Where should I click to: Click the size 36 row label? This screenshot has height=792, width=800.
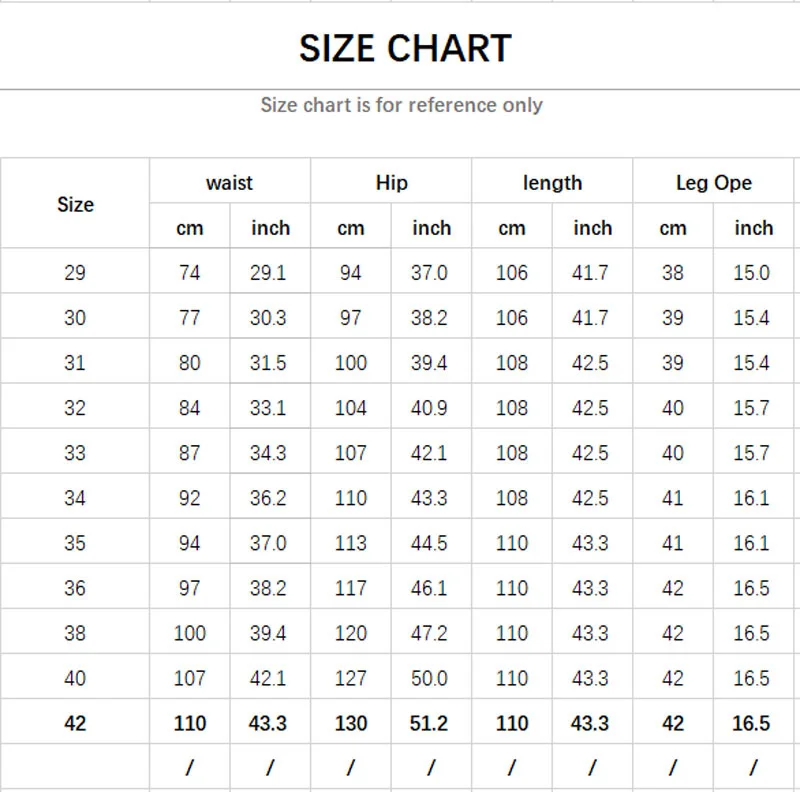tap(75, 588)
